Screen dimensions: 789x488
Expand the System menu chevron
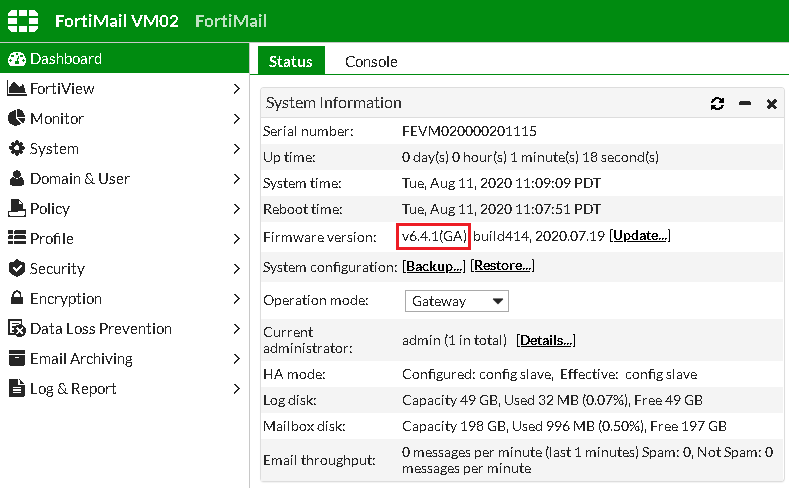[236, 148]
